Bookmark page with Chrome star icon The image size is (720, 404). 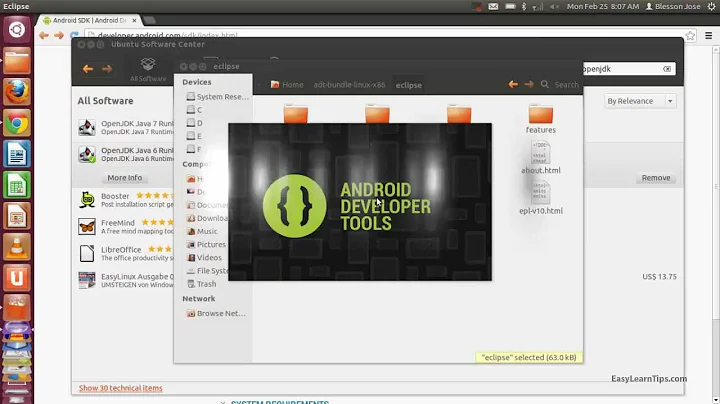(690, 35)
